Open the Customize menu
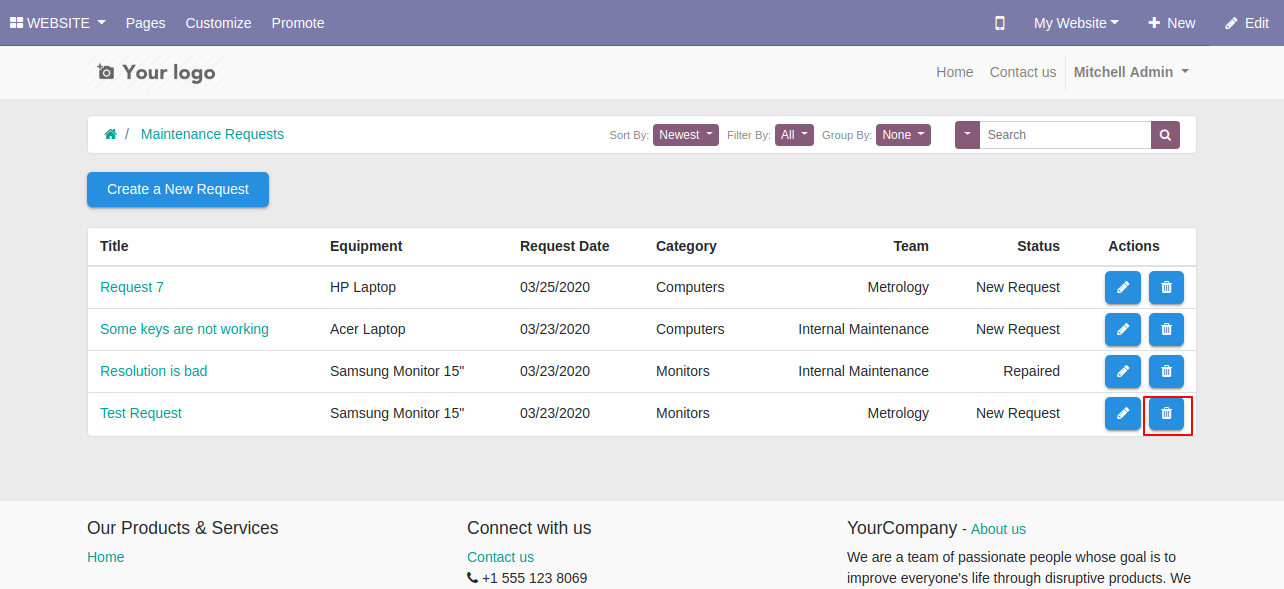The width and height of the screenshot is (1284, 589). [x=218, y=23]
